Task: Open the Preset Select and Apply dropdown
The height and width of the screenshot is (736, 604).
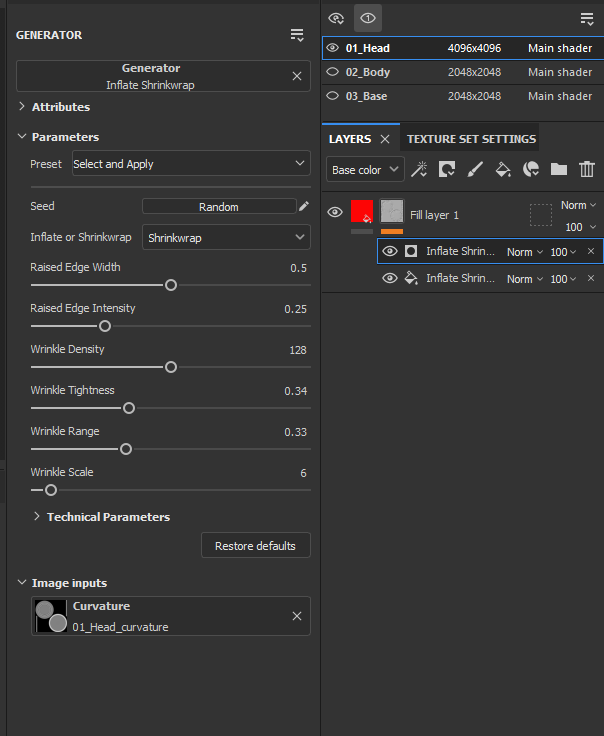Action: pos(191,163)
